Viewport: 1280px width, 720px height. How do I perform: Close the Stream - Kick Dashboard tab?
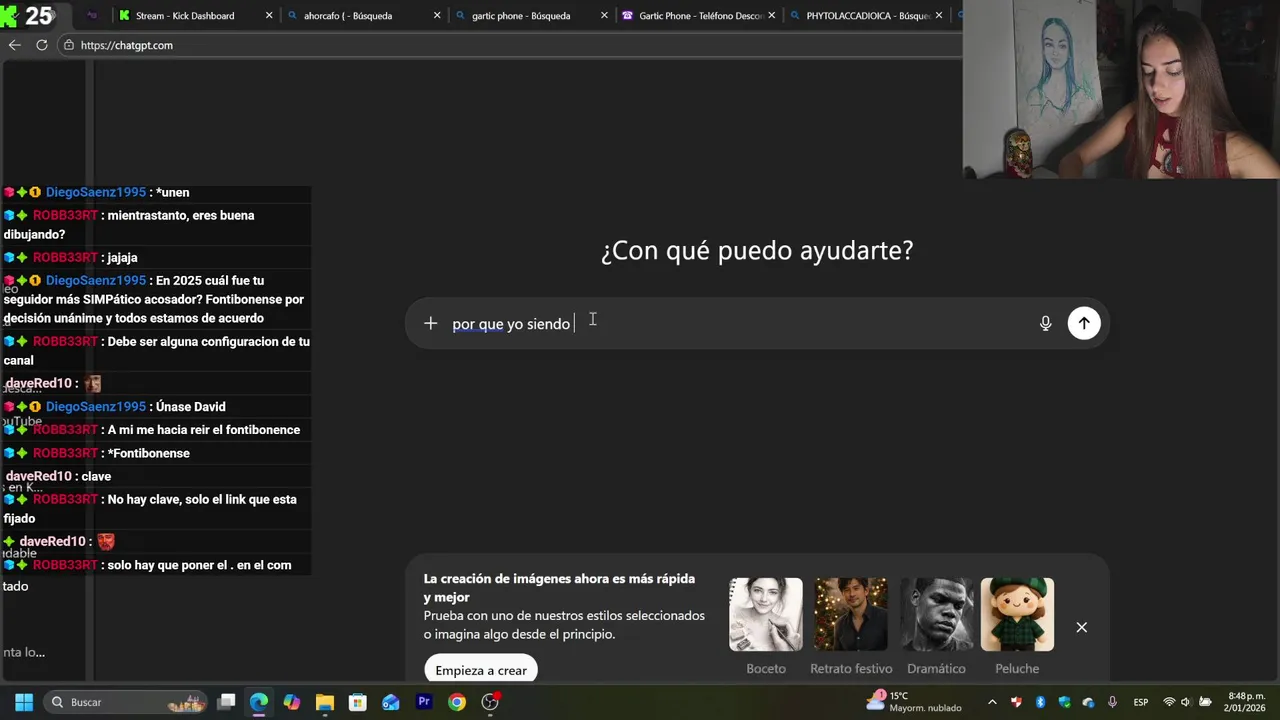pos(269,16)
